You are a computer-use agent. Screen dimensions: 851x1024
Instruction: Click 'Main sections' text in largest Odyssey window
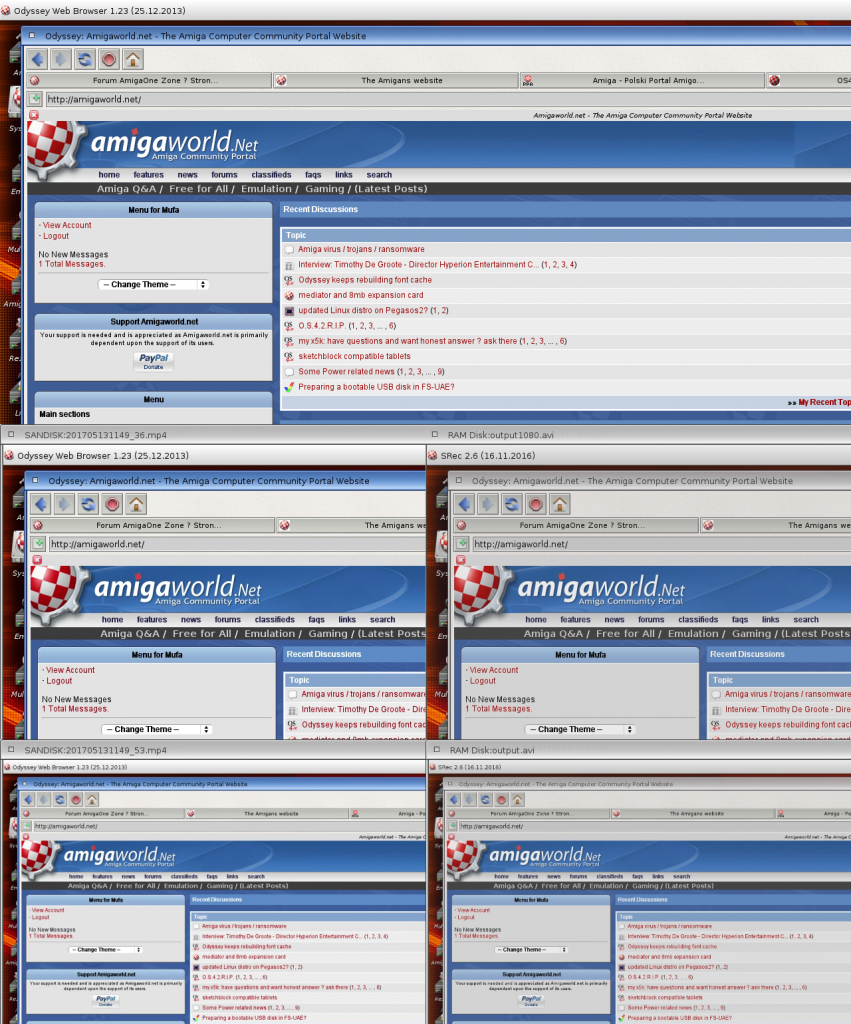(x=65, y=414)
